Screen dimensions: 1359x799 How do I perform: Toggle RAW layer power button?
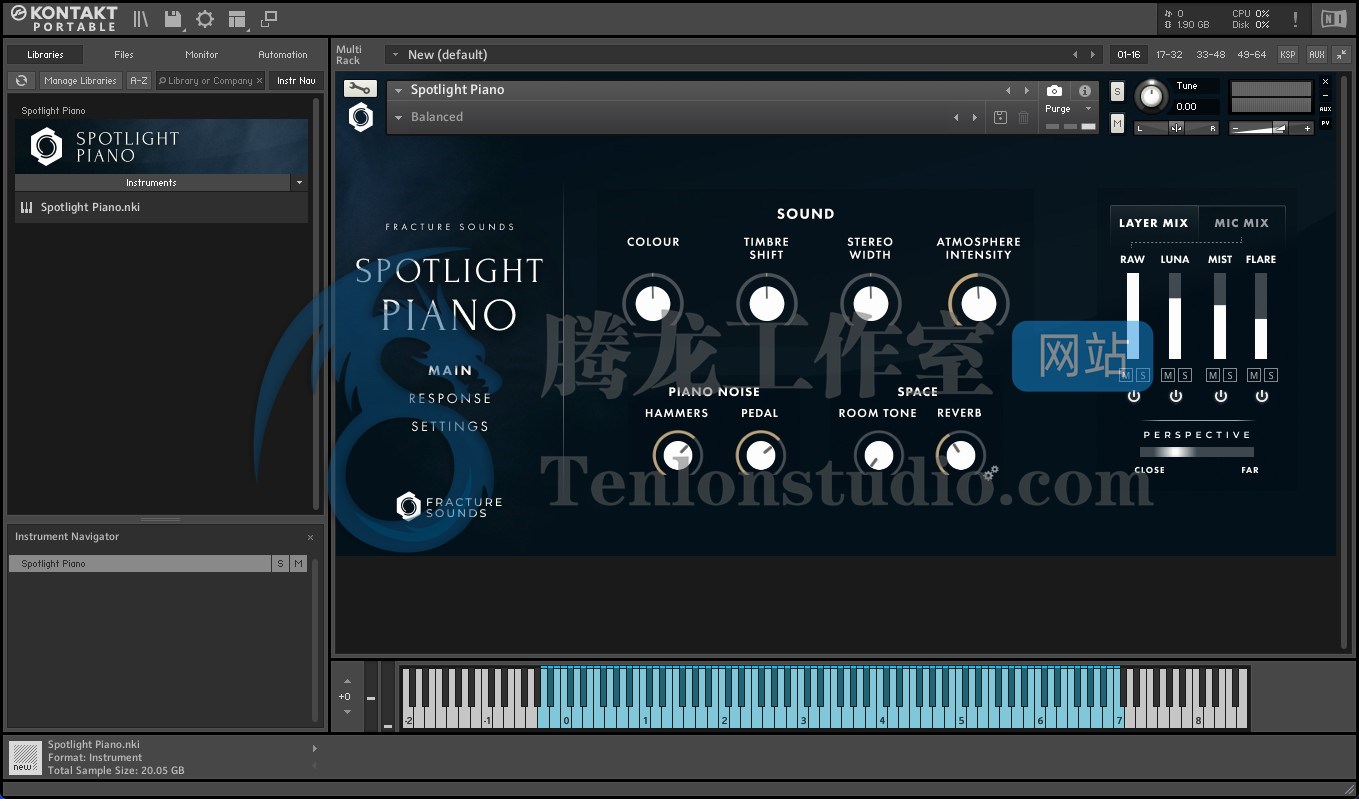tap(1133, 396)
